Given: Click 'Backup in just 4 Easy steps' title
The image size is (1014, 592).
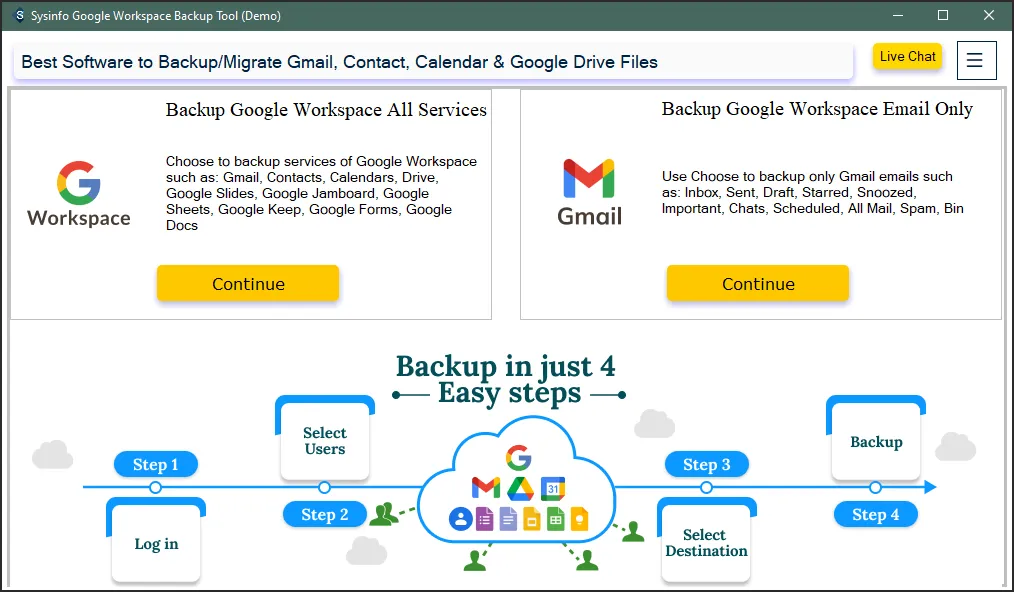Looking at the screenshot, I should 508,379.
